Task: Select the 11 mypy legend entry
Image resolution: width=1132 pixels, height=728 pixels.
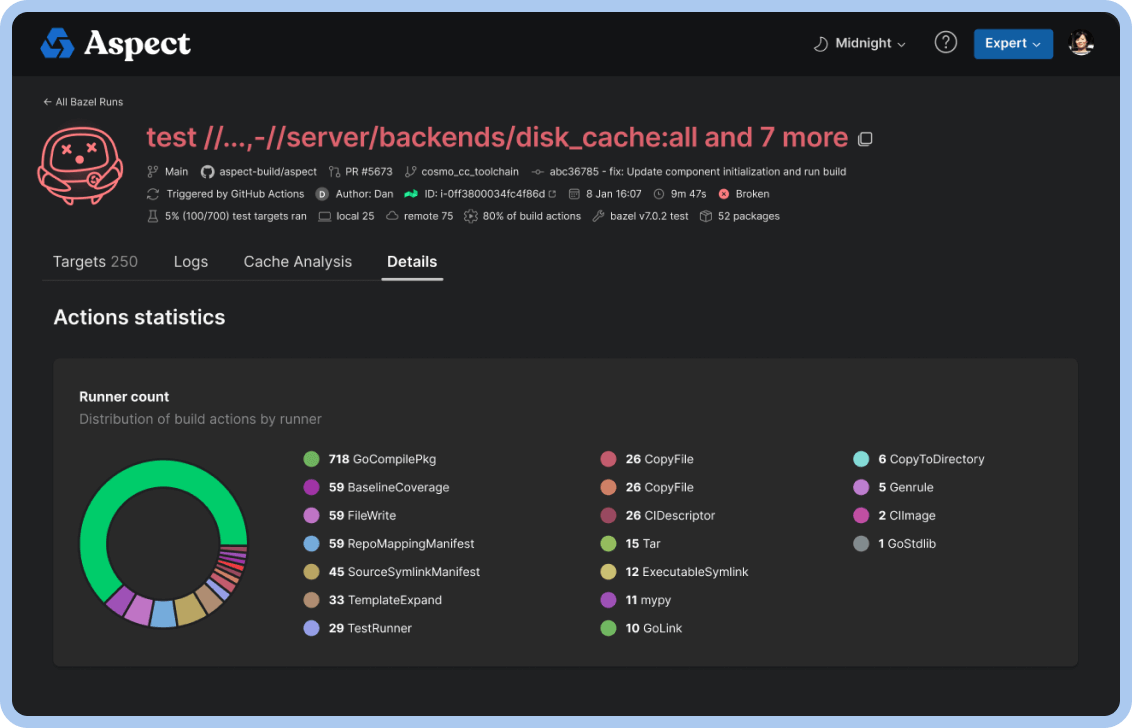Action: pos(635,600)
